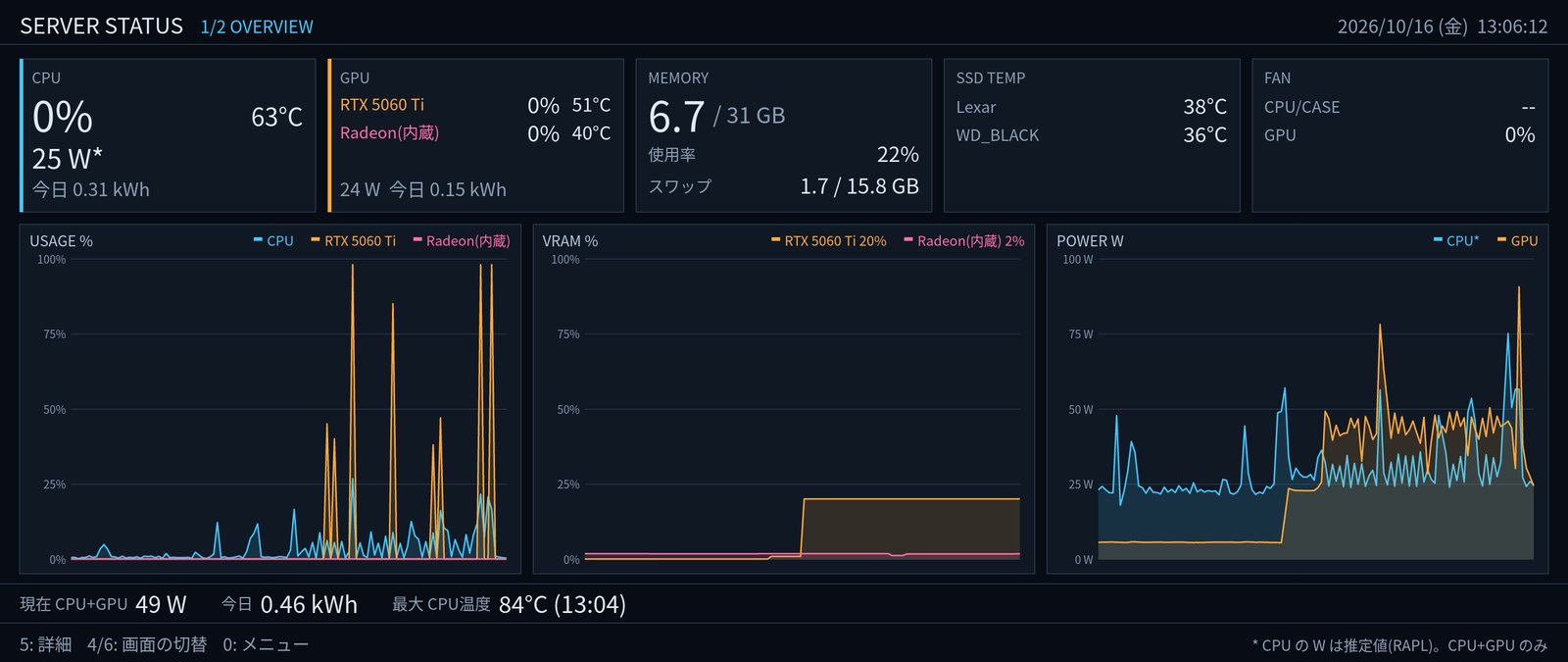
Task: Click the tallest GPU spike in POWER W chart
Action: pyautogui.click(x=1519, y=287)
